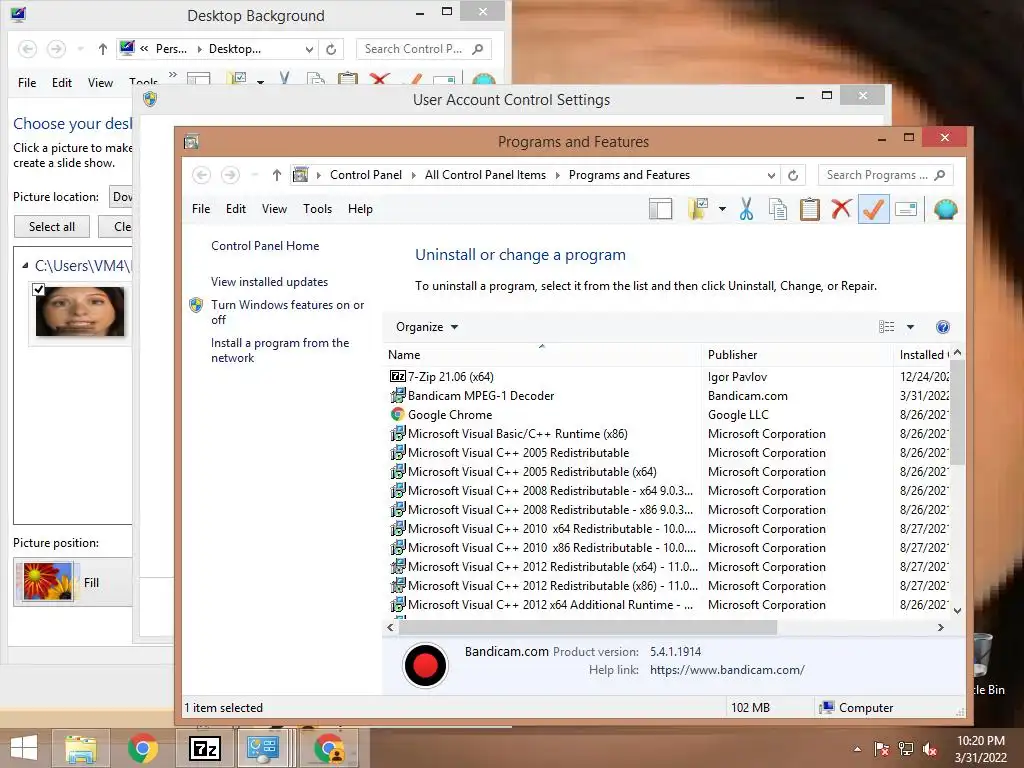The image size is (1024, 768).
Task: Click the Paste clipboard icon in Programs and Features toolbar
Action: pos(809,209)
